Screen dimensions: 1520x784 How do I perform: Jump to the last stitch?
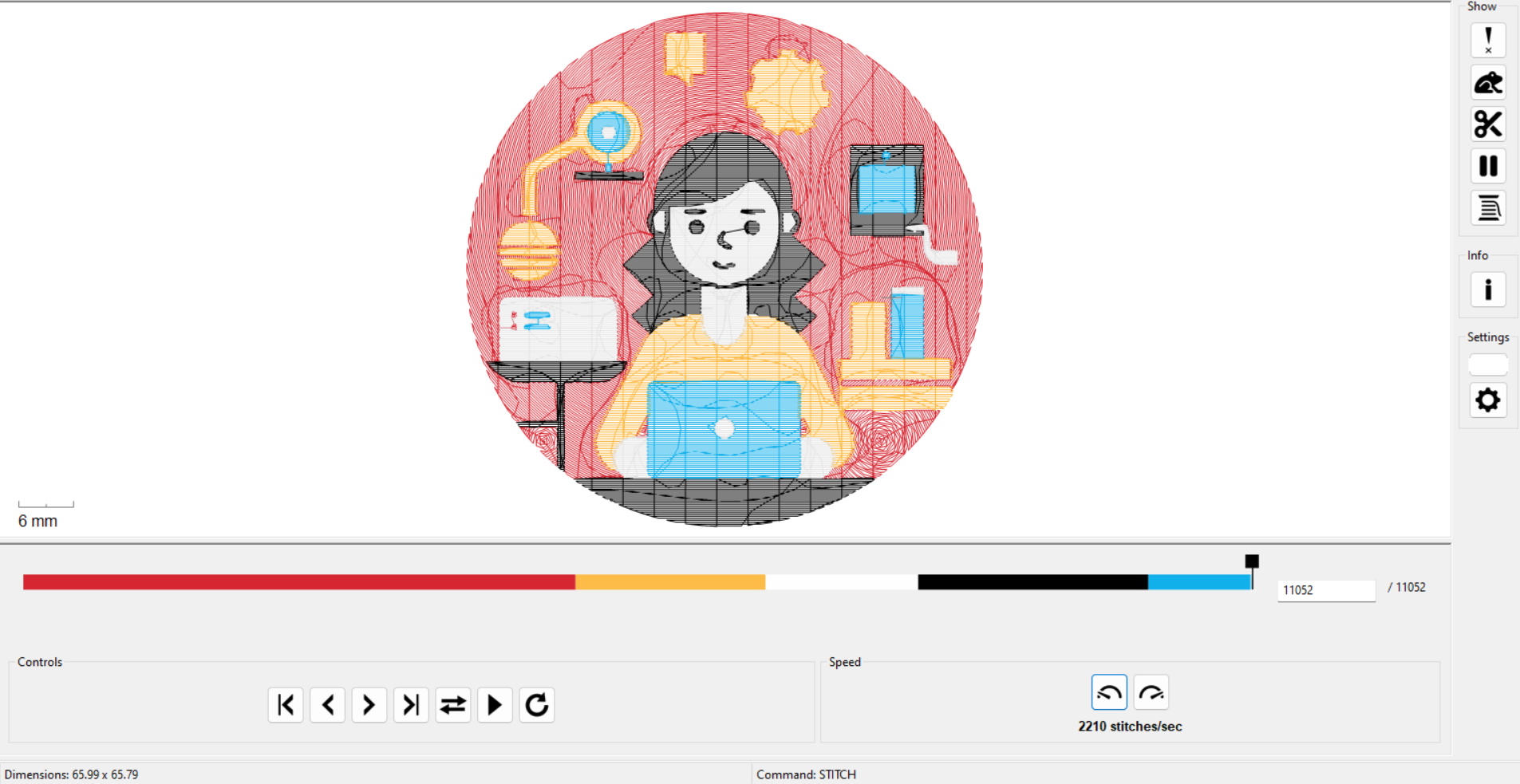[x=411, y=705]
